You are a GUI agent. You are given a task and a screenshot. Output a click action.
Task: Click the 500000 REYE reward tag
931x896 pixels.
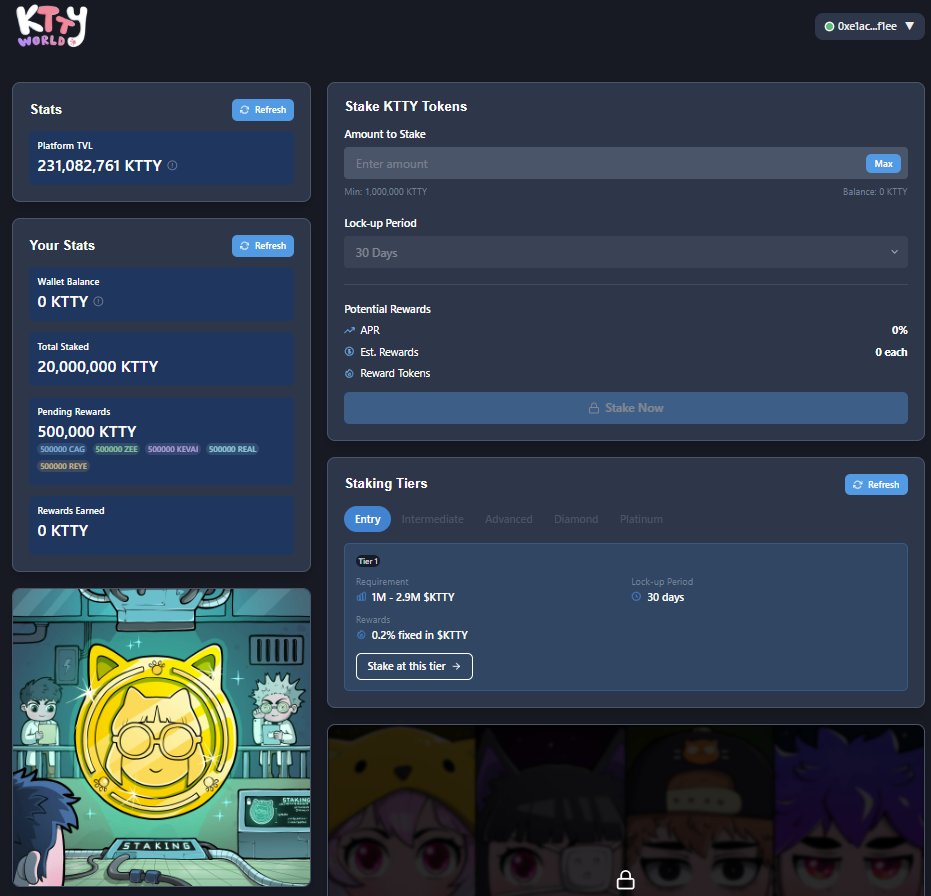[x=64, y=466]
